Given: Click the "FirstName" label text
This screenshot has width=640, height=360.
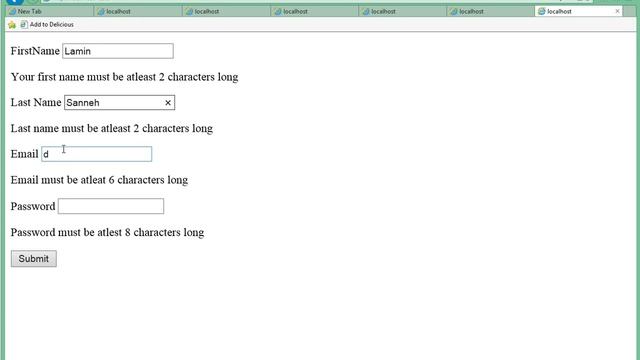Looking at the screenshot, I should tap(35, 51).
